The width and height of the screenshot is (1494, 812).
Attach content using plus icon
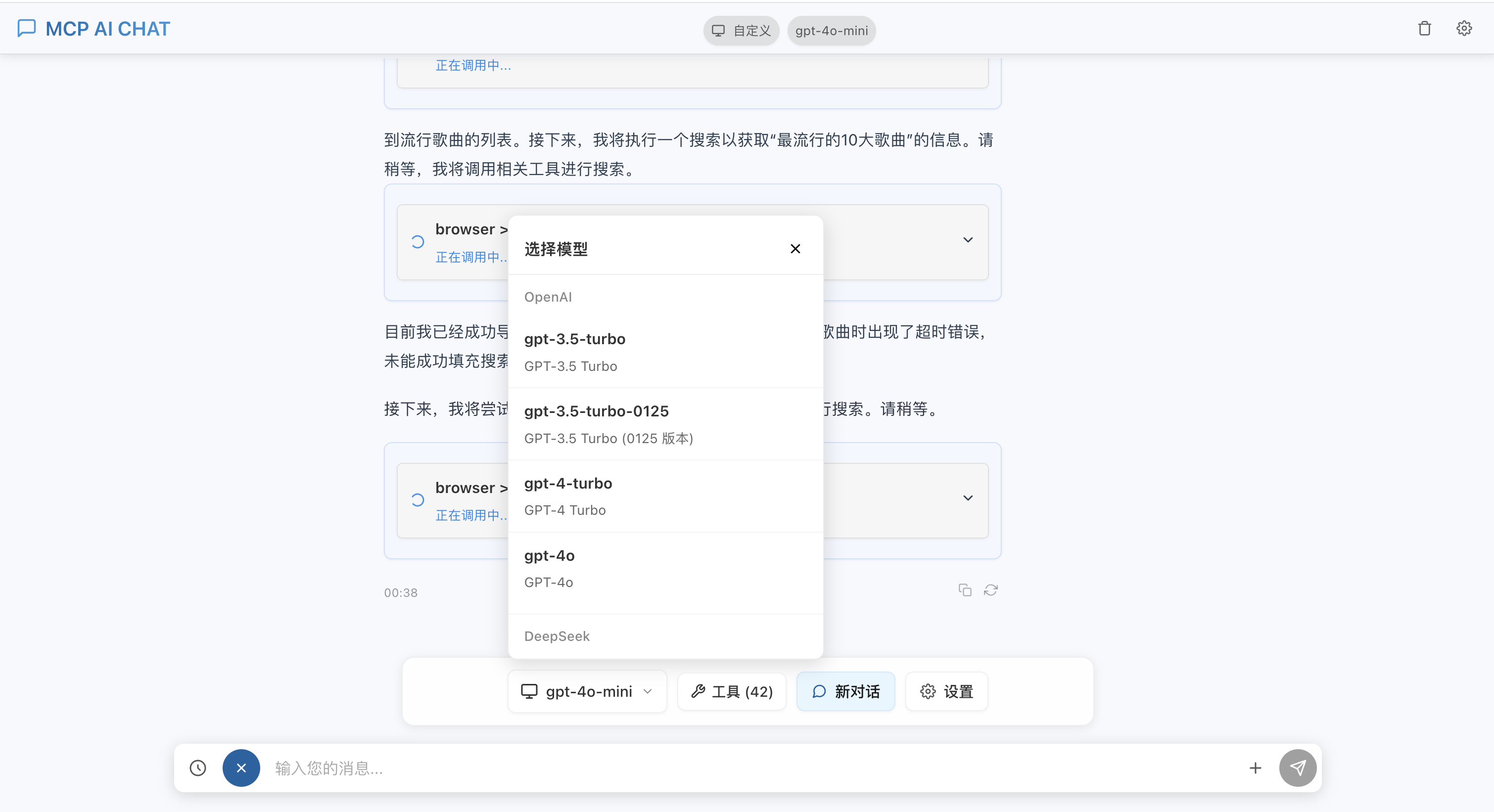[1255, 768]
